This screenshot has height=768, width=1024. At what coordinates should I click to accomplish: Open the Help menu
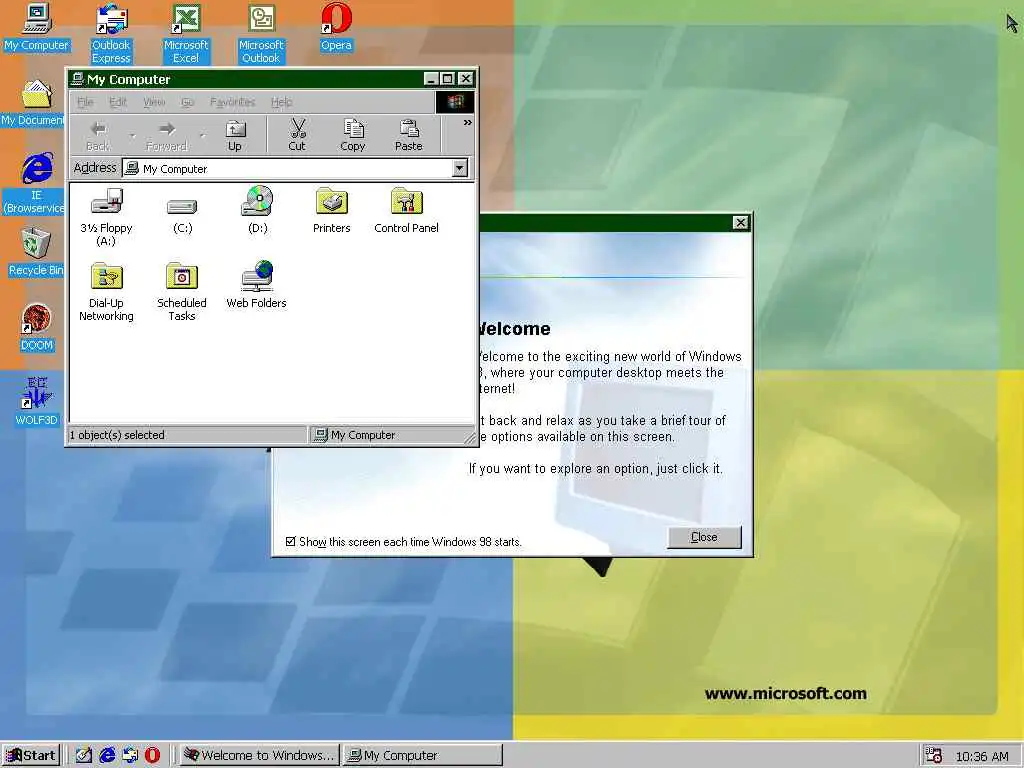281,102
